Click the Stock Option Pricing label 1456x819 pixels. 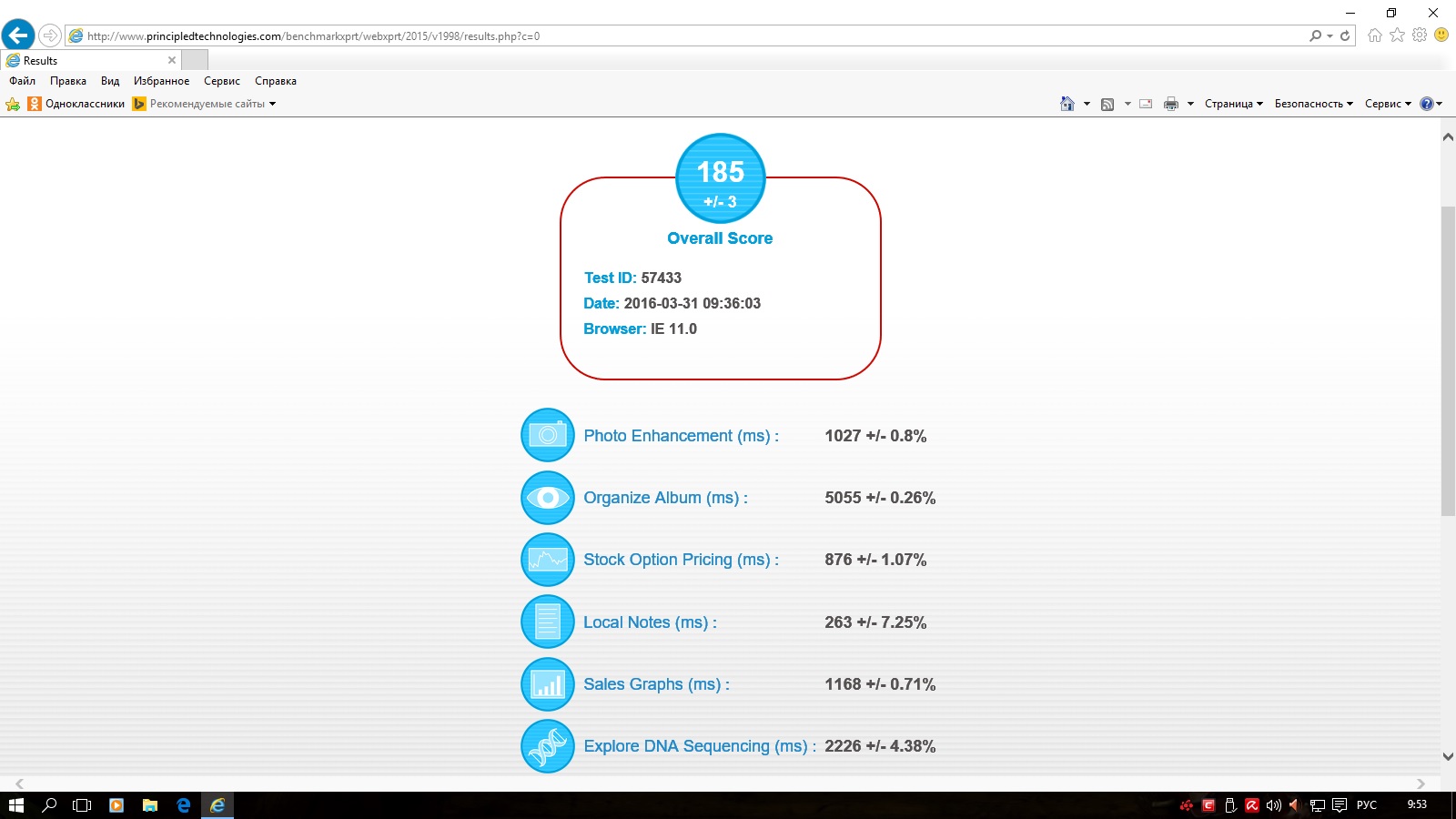click(680, 560)
